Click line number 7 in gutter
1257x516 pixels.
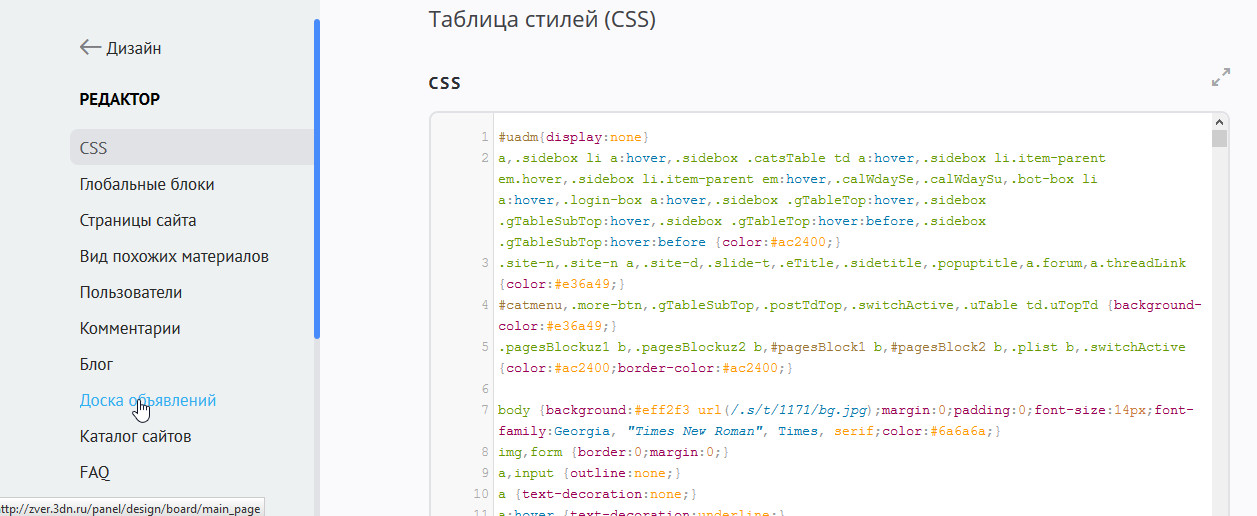coord(484,410)
